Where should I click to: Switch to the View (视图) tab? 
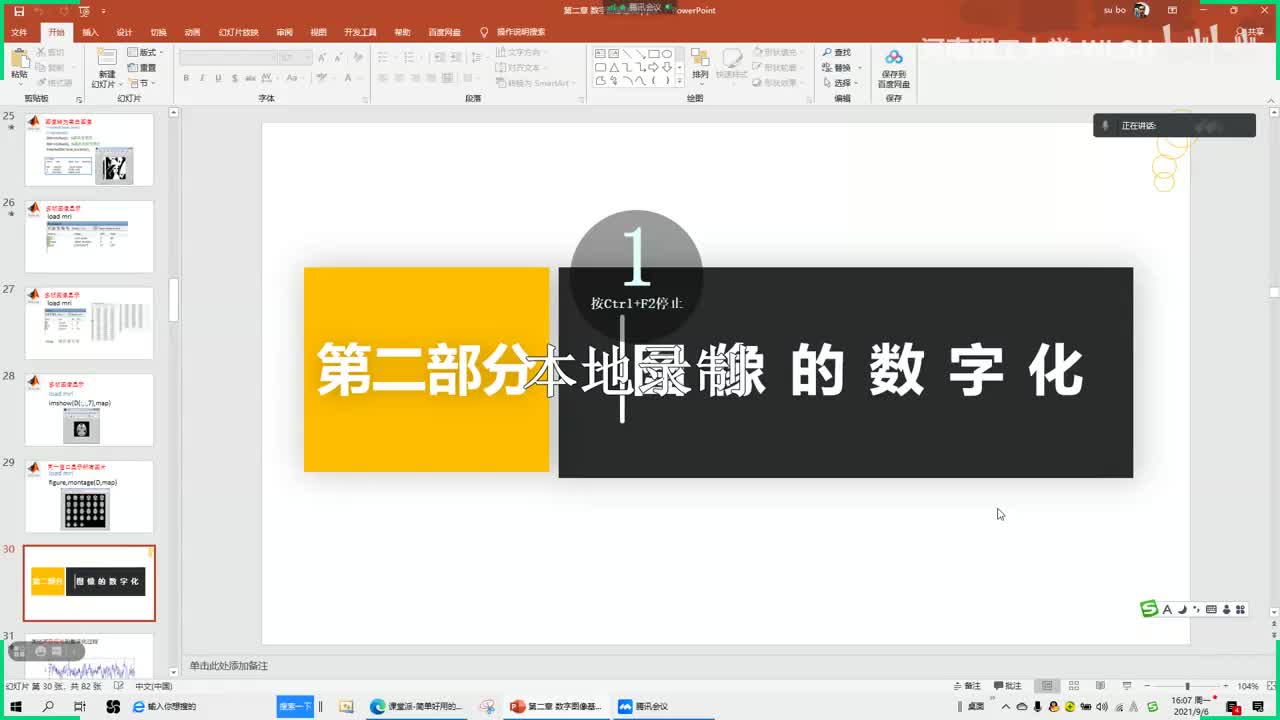[318, 32]
